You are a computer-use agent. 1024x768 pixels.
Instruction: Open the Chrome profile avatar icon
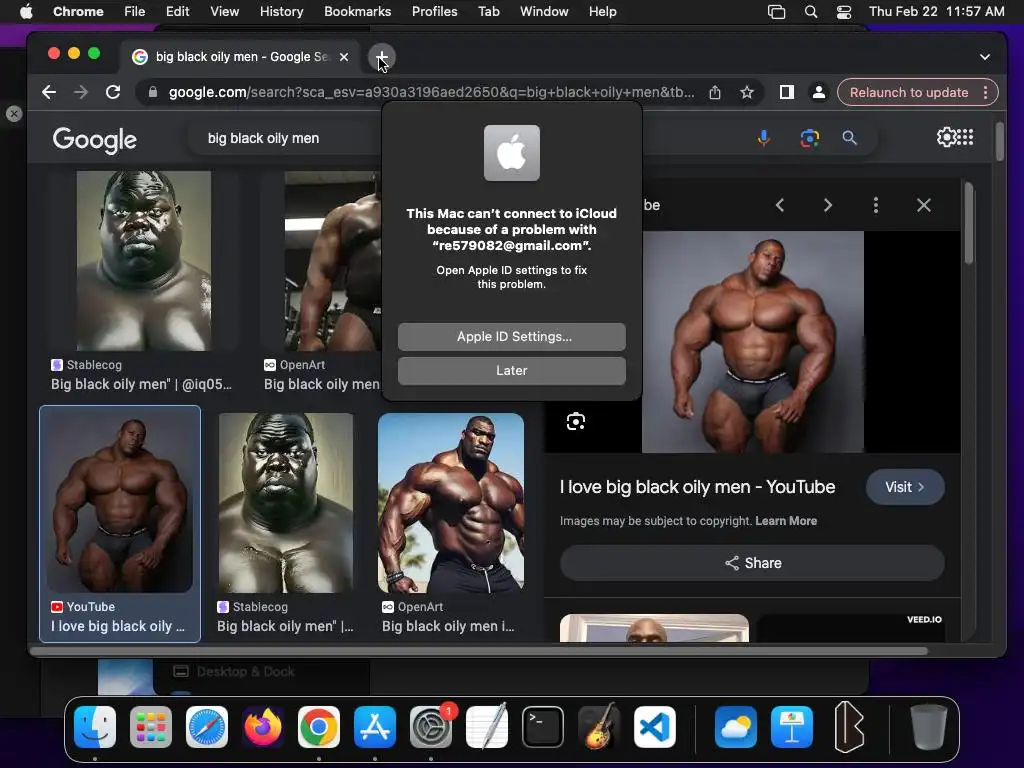(818, 92)
